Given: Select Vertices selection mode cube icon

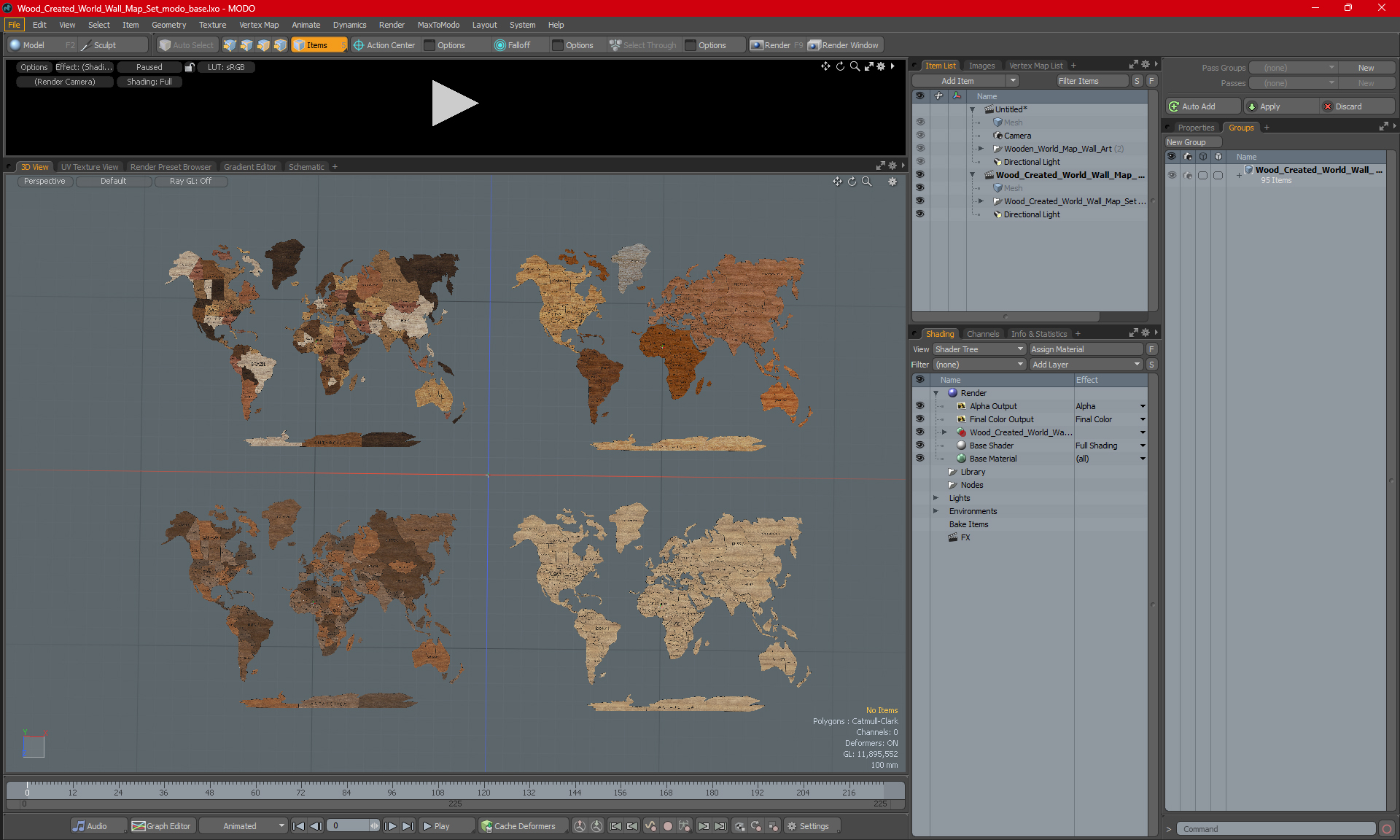Looking at the screenshot, I should coord(230,45).
